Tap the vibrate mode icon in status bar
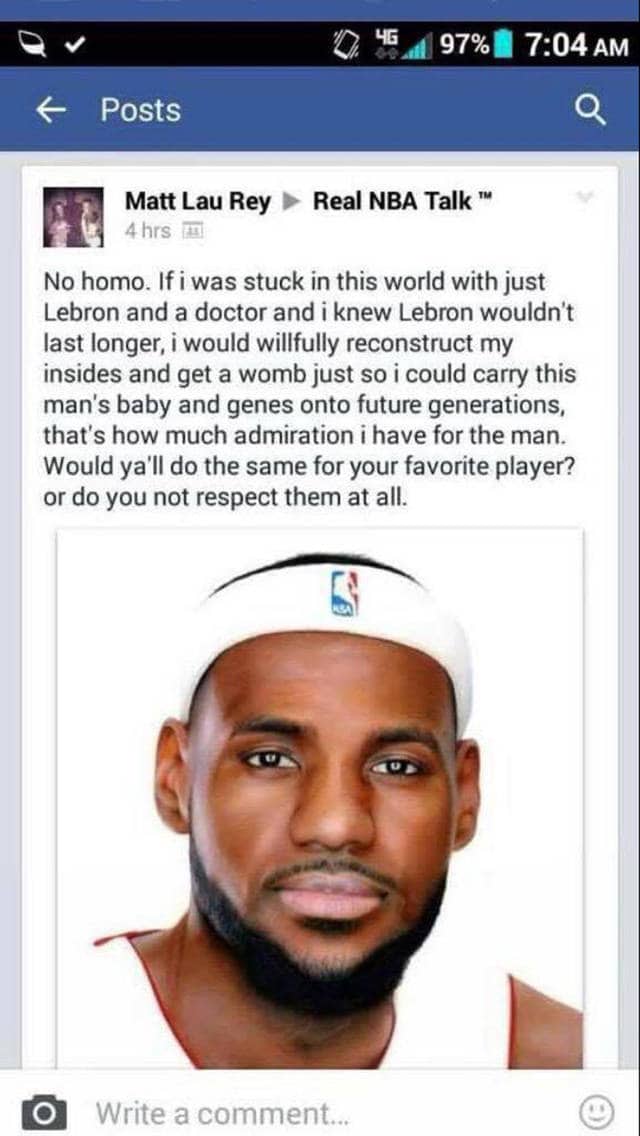Image resolution: width=640 pixels, height=1136 pixels. click(x=339, y=46)
